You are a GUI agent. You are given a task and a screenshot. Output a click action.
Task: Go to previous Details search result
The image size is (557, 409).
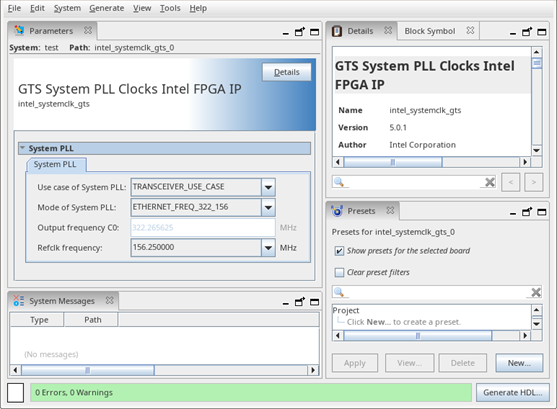click(x=511, y=182)
